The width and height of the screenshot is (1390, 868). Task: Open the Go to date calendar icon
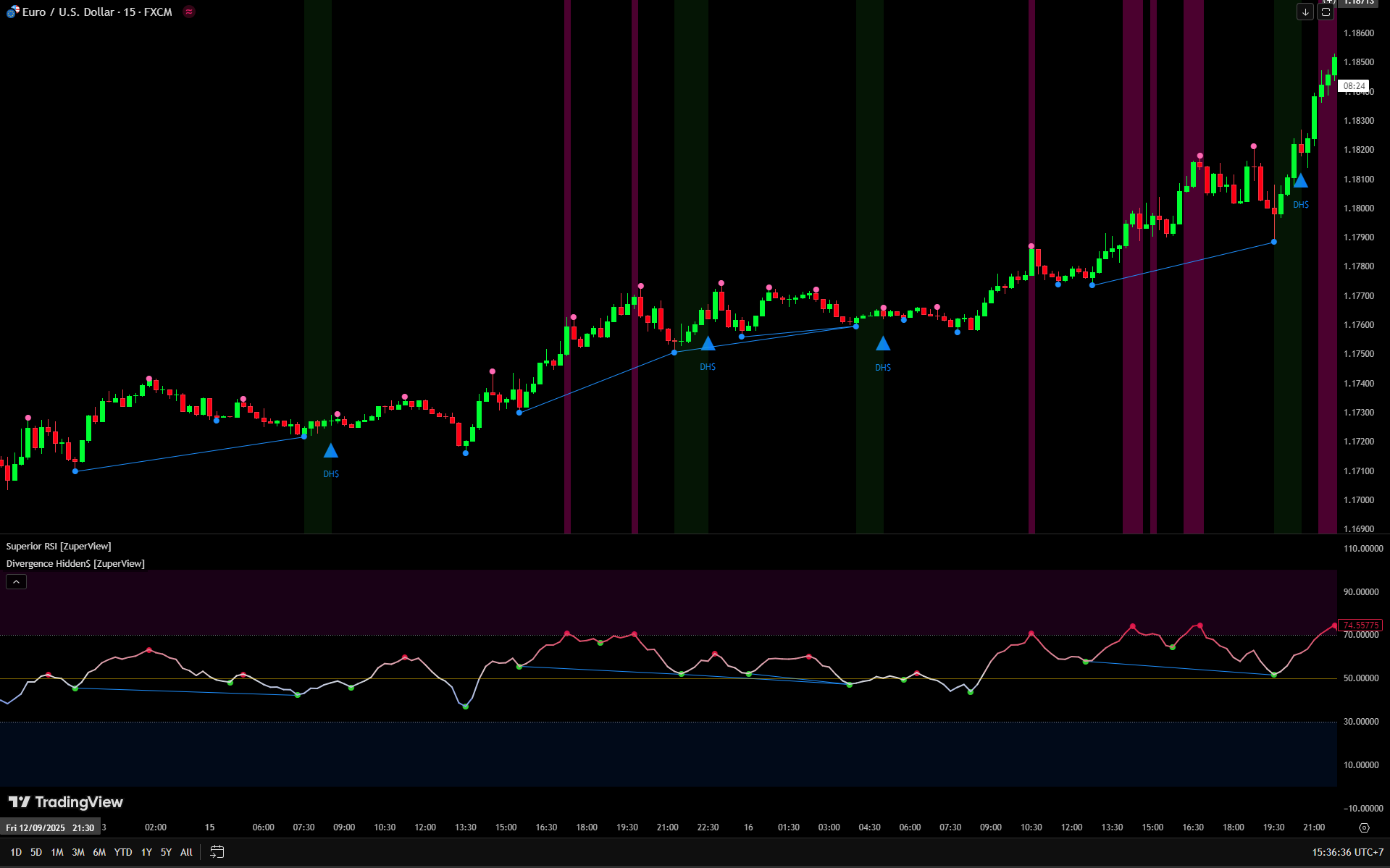pos(217,852)
